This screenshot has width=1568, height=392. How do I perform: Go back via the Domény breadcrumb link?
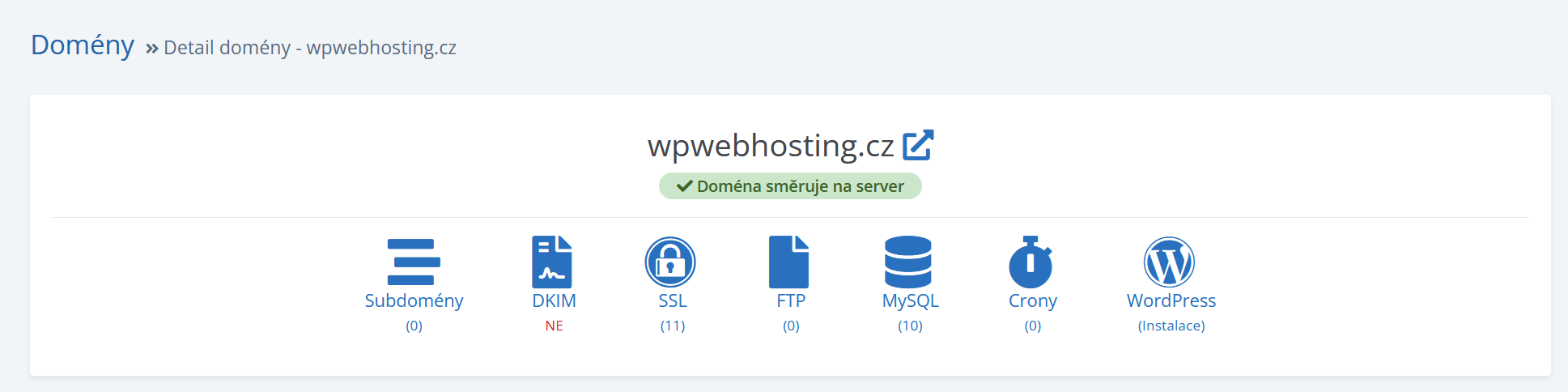pos(83,45)
